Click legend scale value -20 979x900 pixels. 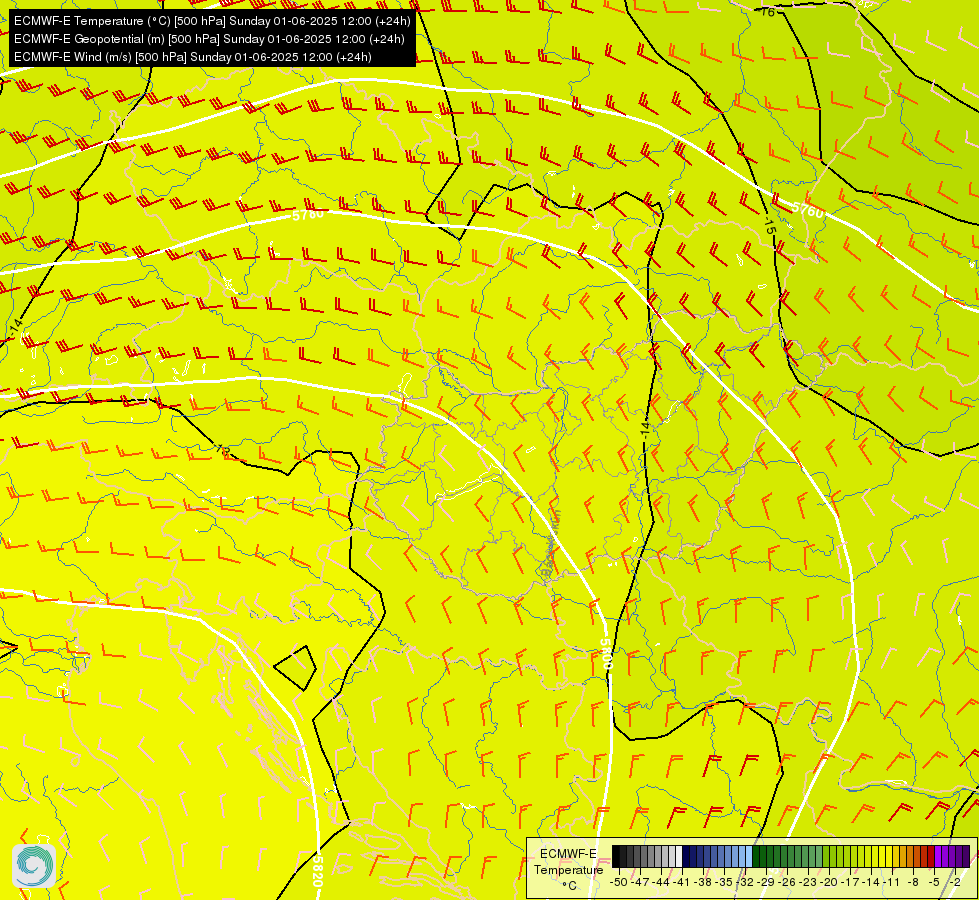pyautogui.click(x=829, y=882)
